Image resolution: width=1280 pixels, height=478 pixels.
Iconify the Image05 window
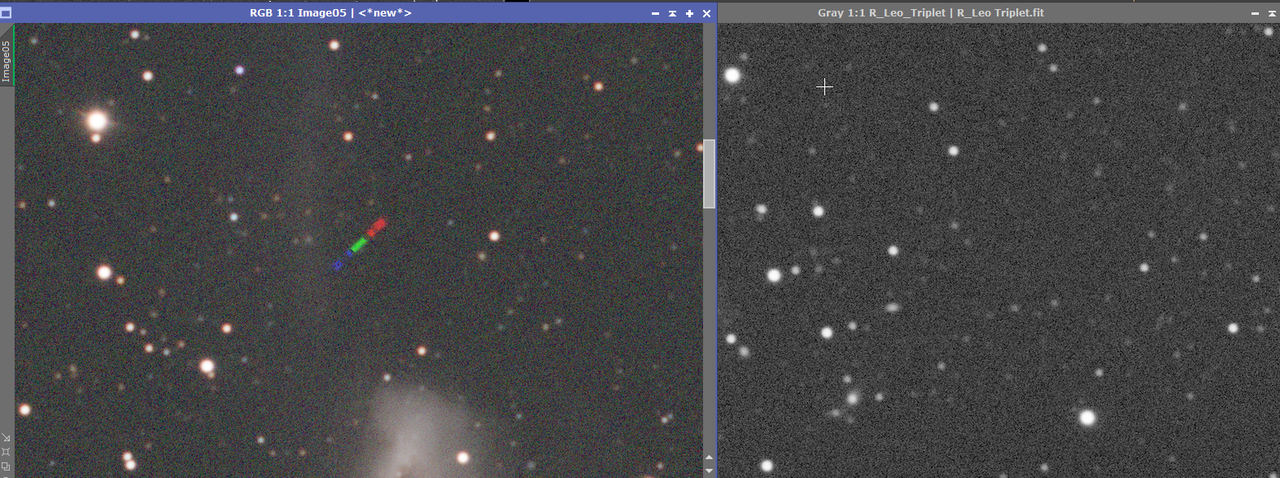tap(655, 13)
